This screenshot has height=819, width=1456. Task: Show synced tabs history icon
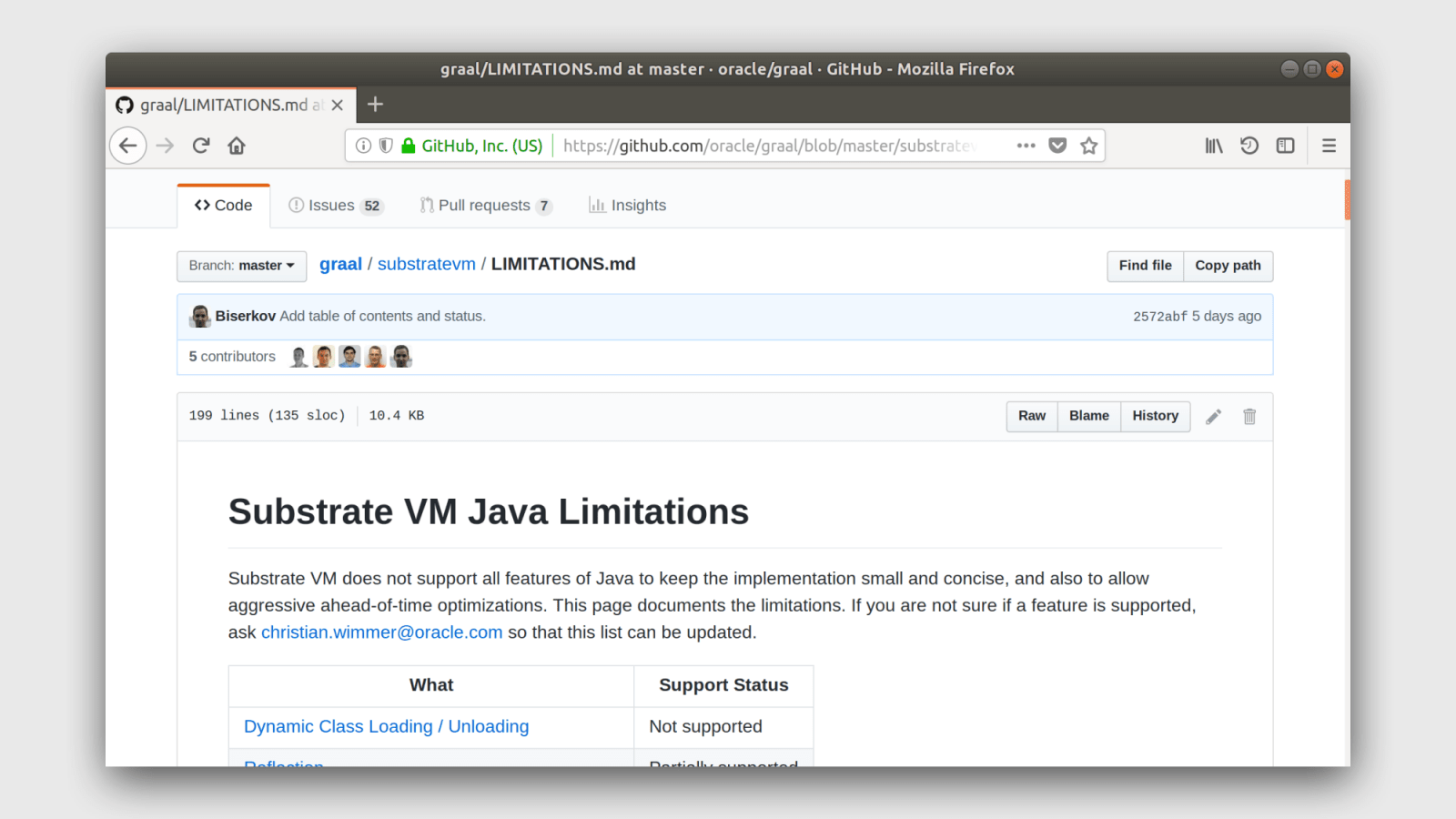click(1249, 146)
